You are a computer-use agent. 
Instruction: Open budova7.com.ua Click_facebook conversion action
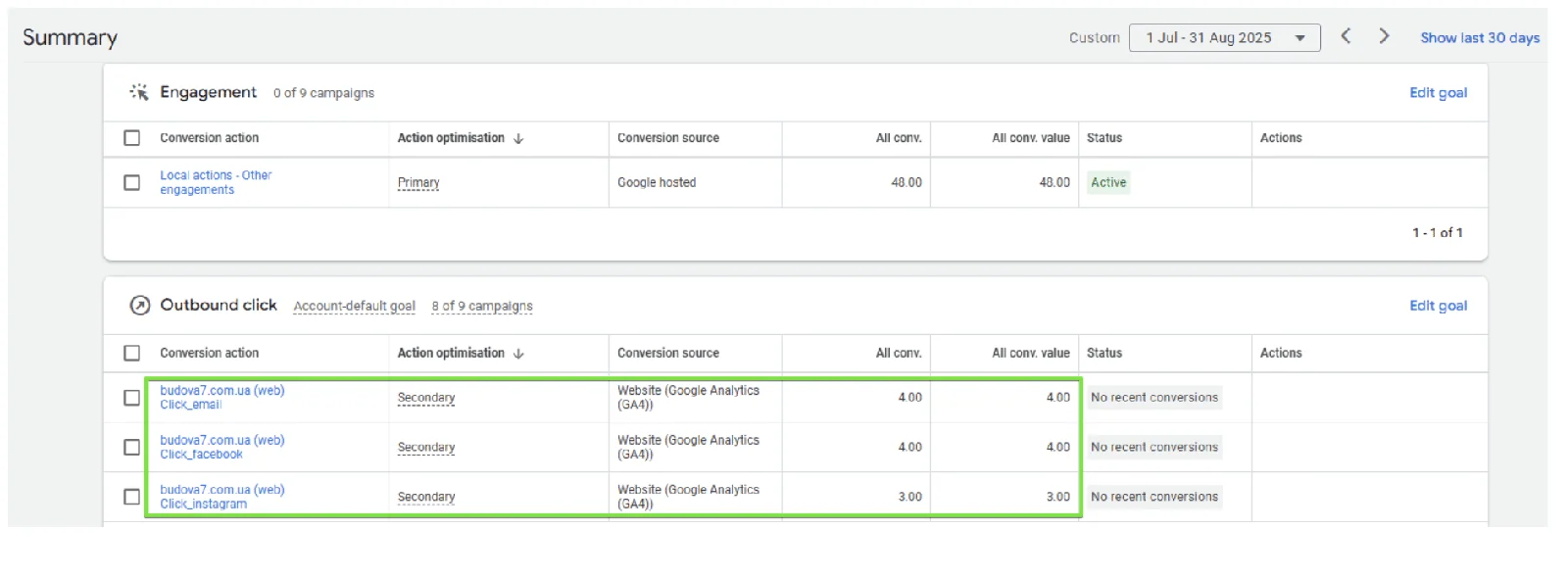(222, 447)
